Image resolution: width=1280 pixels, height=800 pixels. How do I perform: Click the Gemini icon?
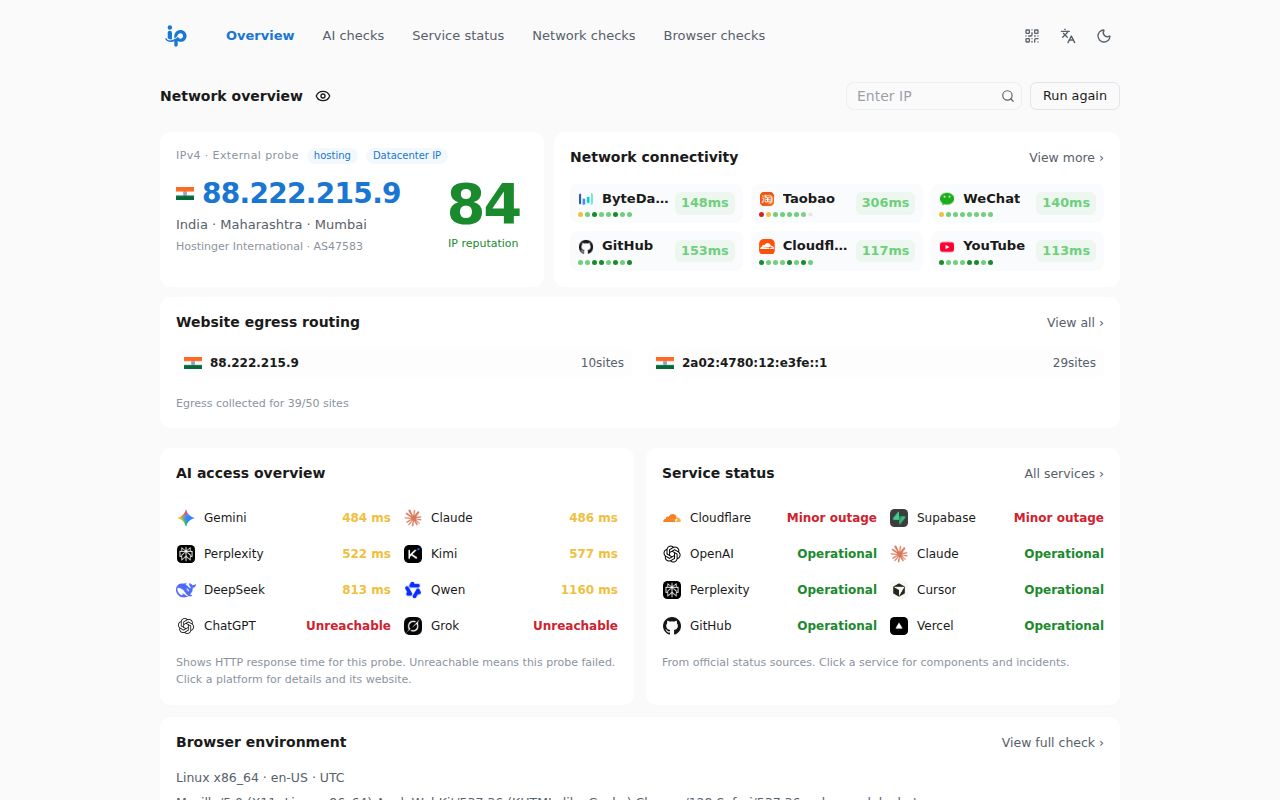point(186,518)
